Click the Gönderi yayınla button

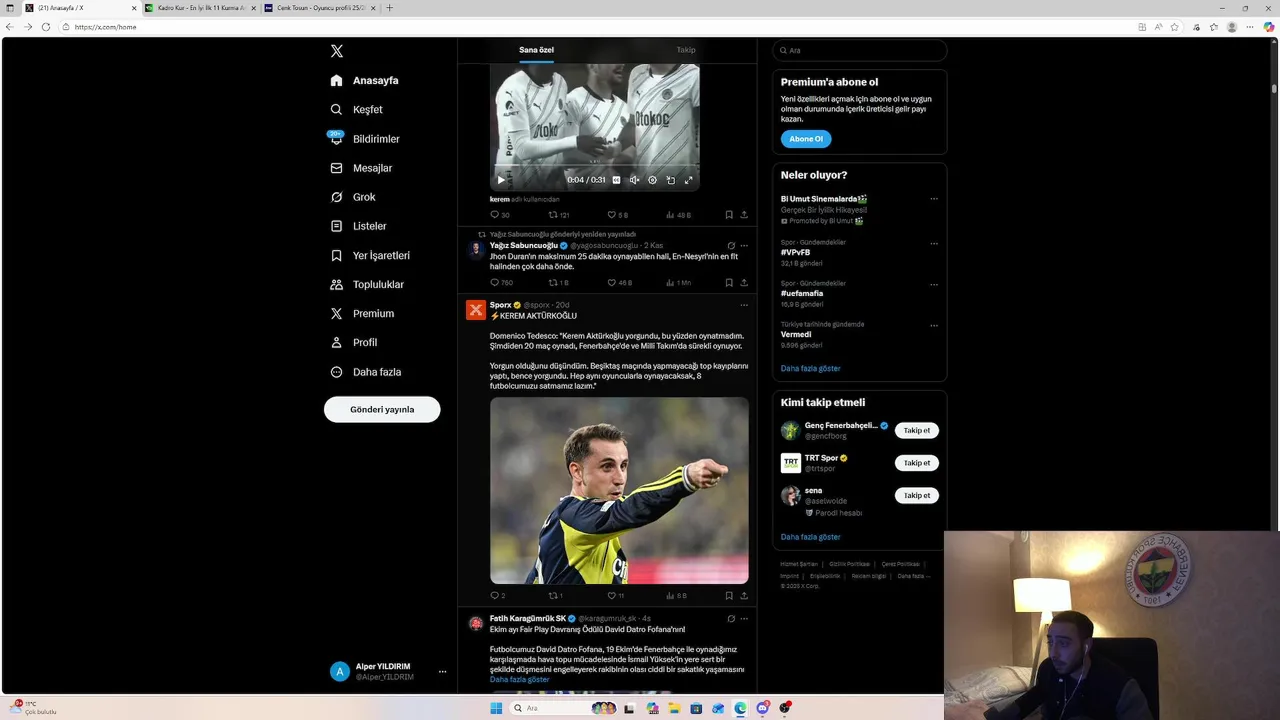382,409
